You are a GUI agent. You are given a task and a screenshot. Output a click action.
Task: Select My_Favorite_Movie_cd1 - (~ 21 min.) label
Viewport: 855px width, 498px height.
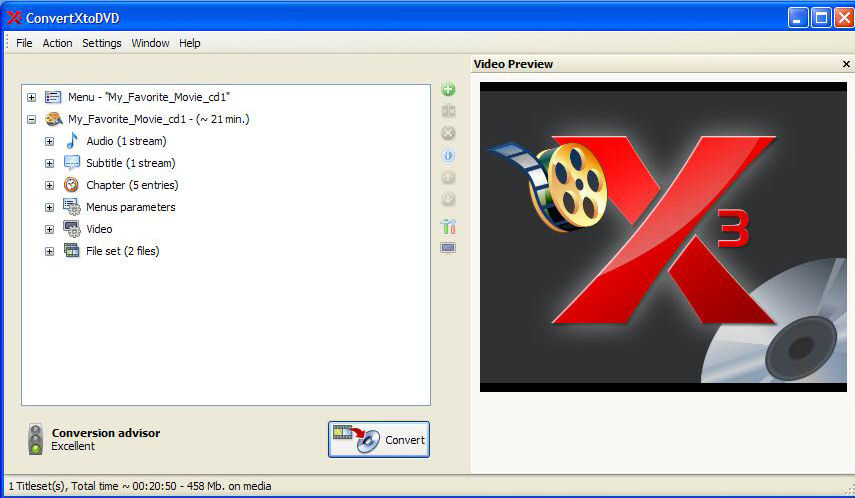tap(159, 119)
